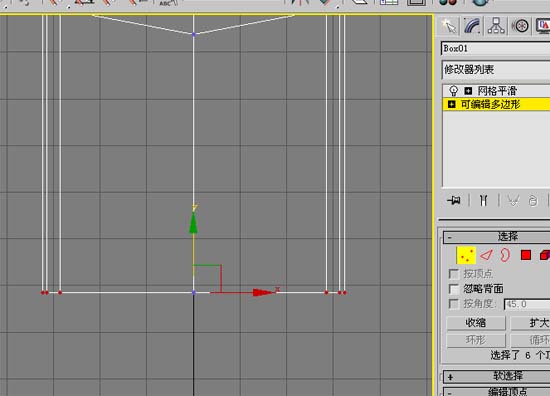Expand the 可编辑多边形 stack entry
The image size is (550, 396).
451,104
